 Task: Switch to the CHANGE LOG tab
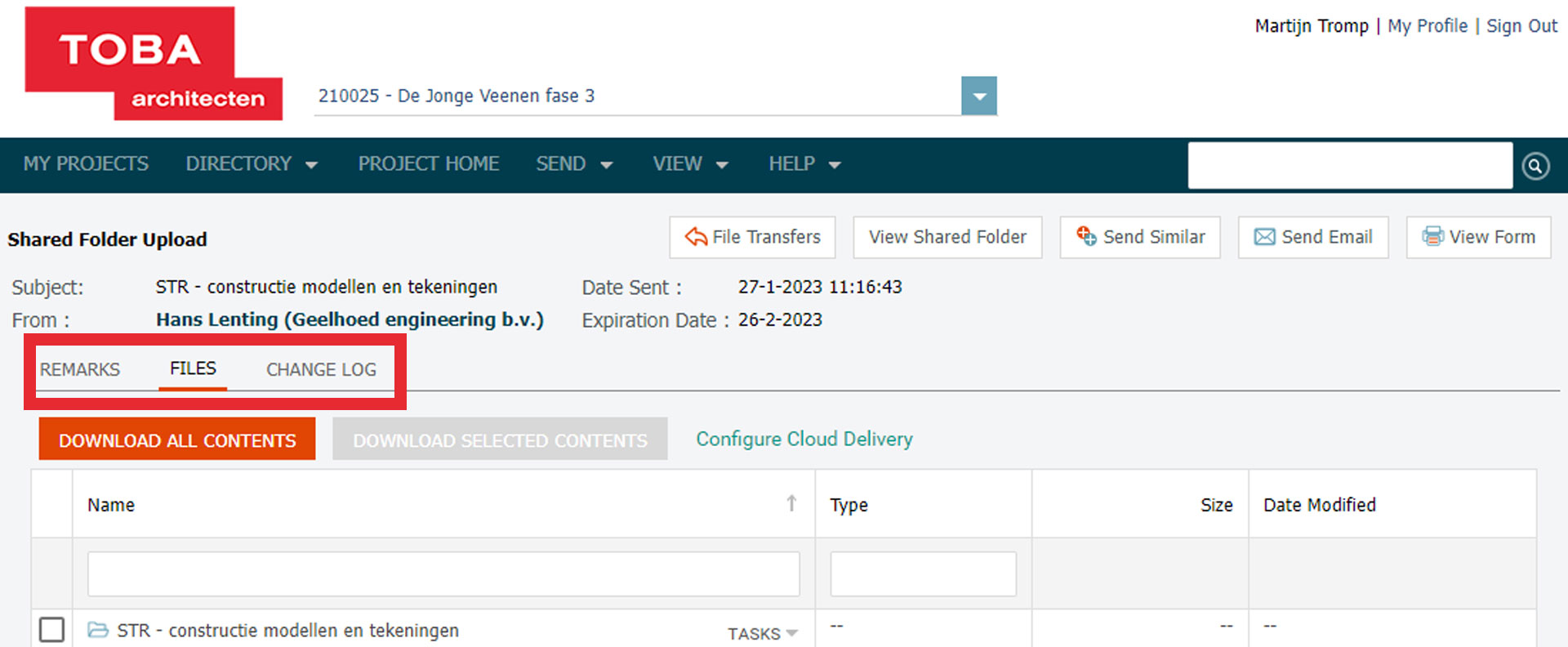click(x=321, y=370)
